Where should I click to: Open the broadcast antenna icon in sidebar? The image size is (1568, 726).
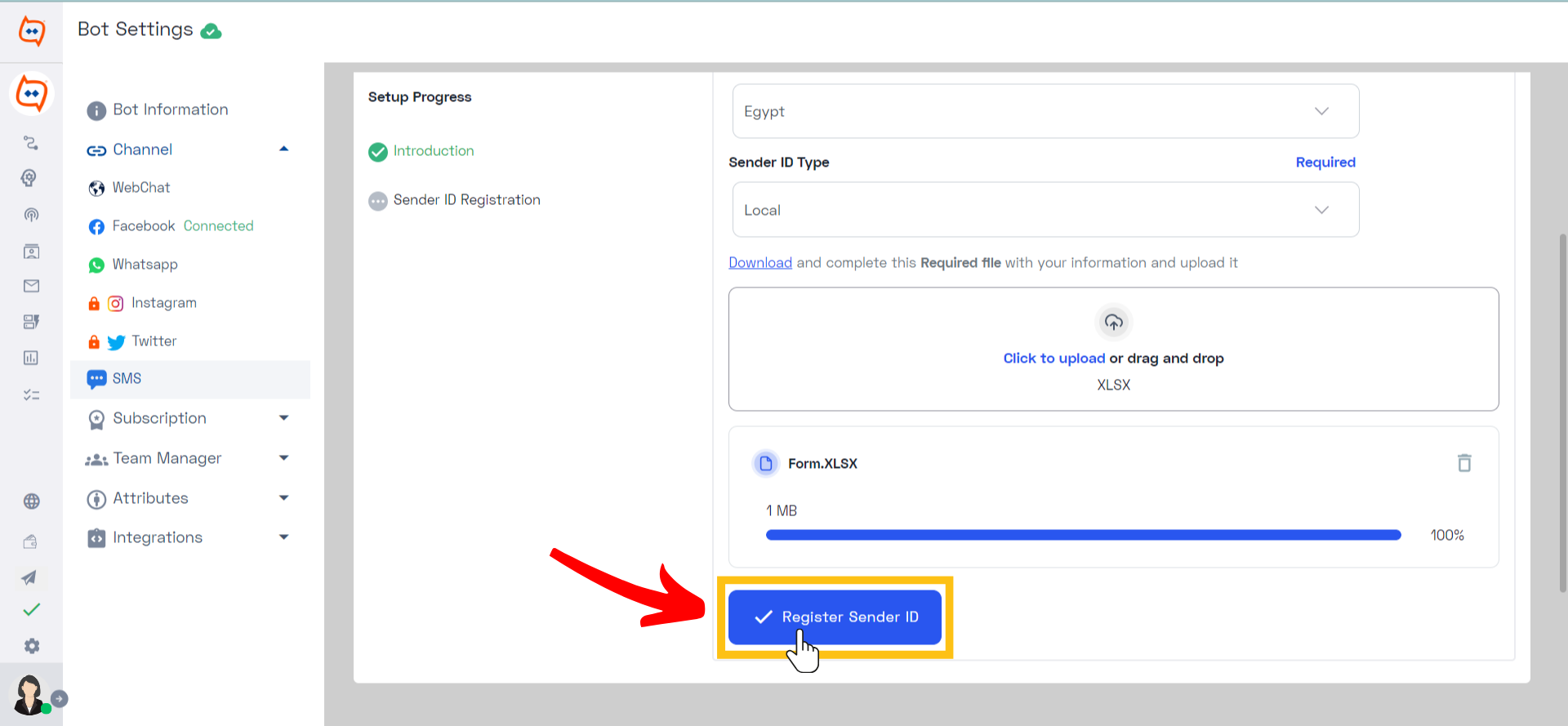(31, 215)
